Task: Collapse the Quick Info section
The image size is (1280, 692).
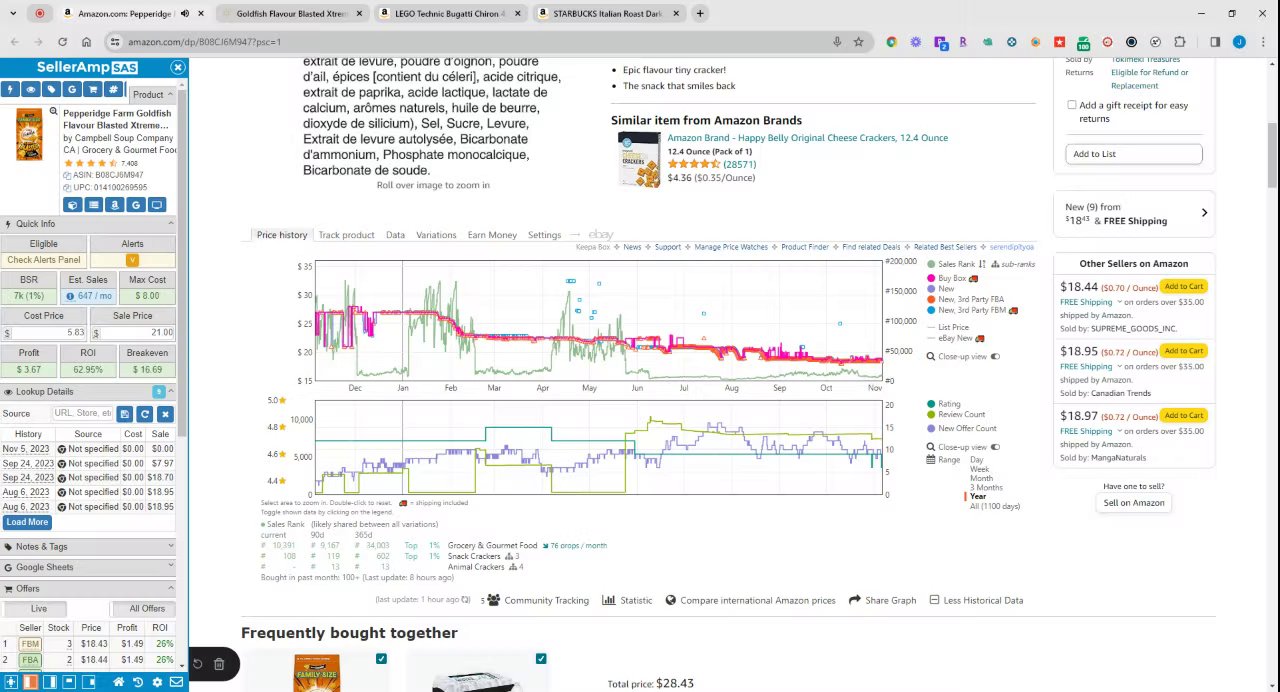Action: click(89, 224)
